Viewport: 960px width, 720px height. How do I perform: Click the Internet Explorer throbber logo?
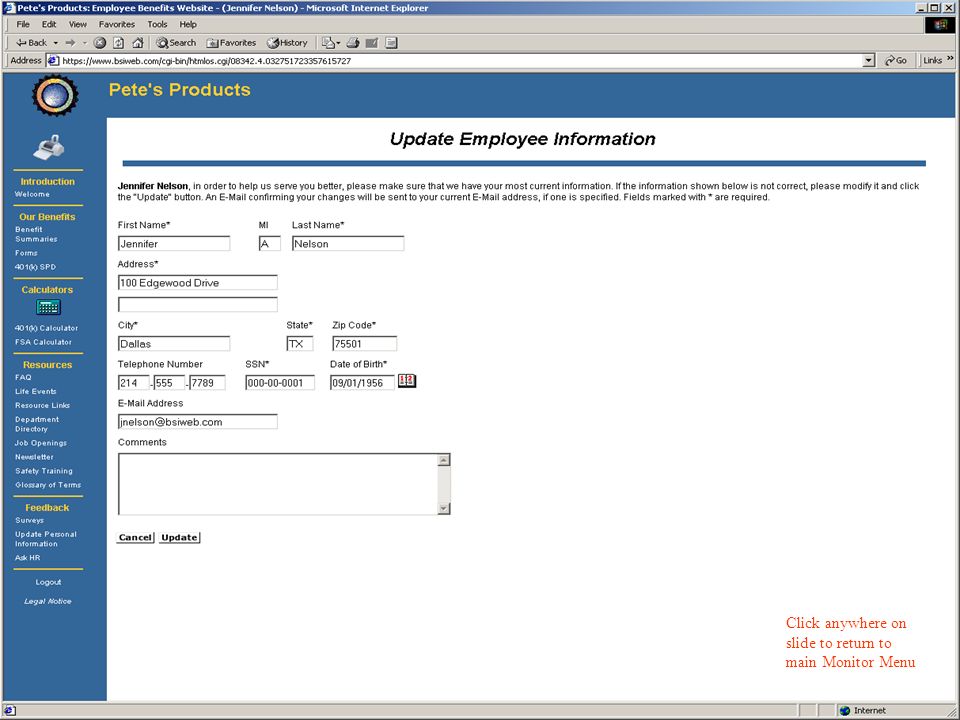pos(941,24)
